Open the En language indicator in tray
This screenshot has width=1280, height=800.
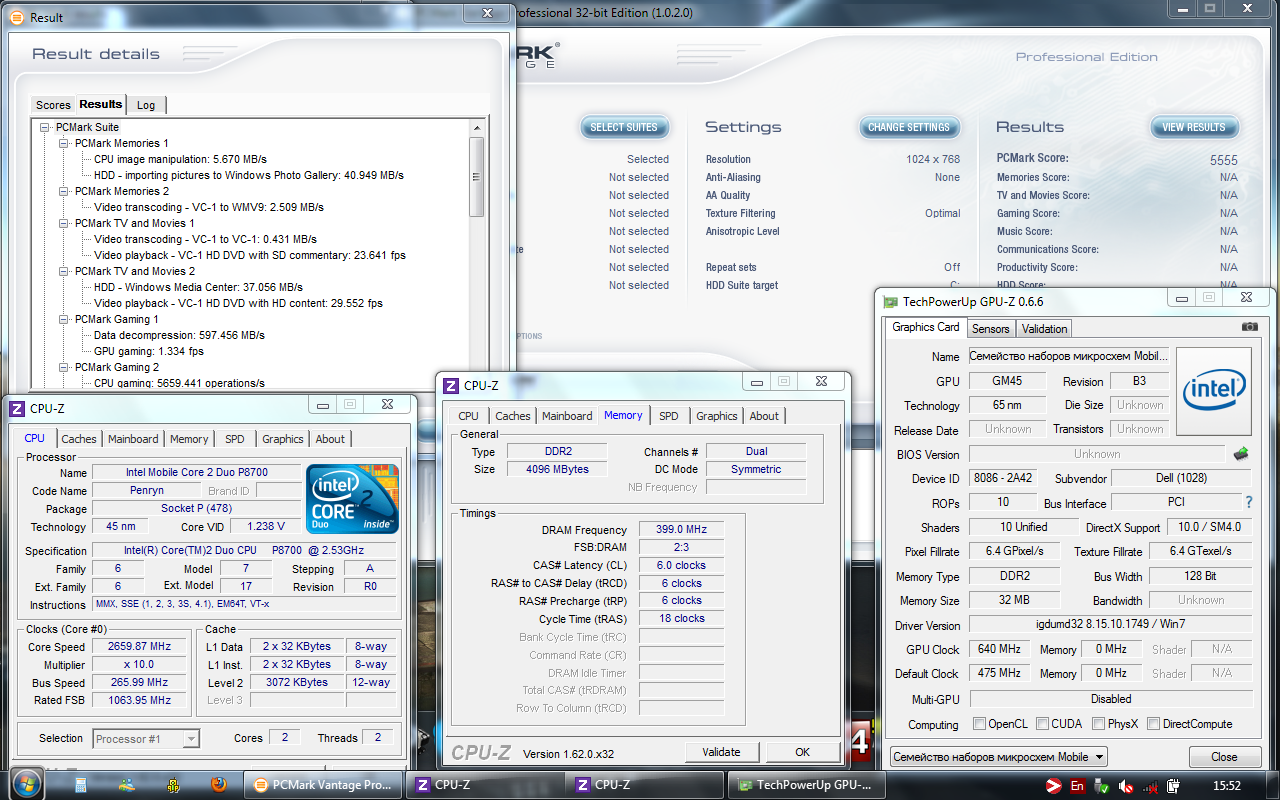click(x=1078, y=786)
